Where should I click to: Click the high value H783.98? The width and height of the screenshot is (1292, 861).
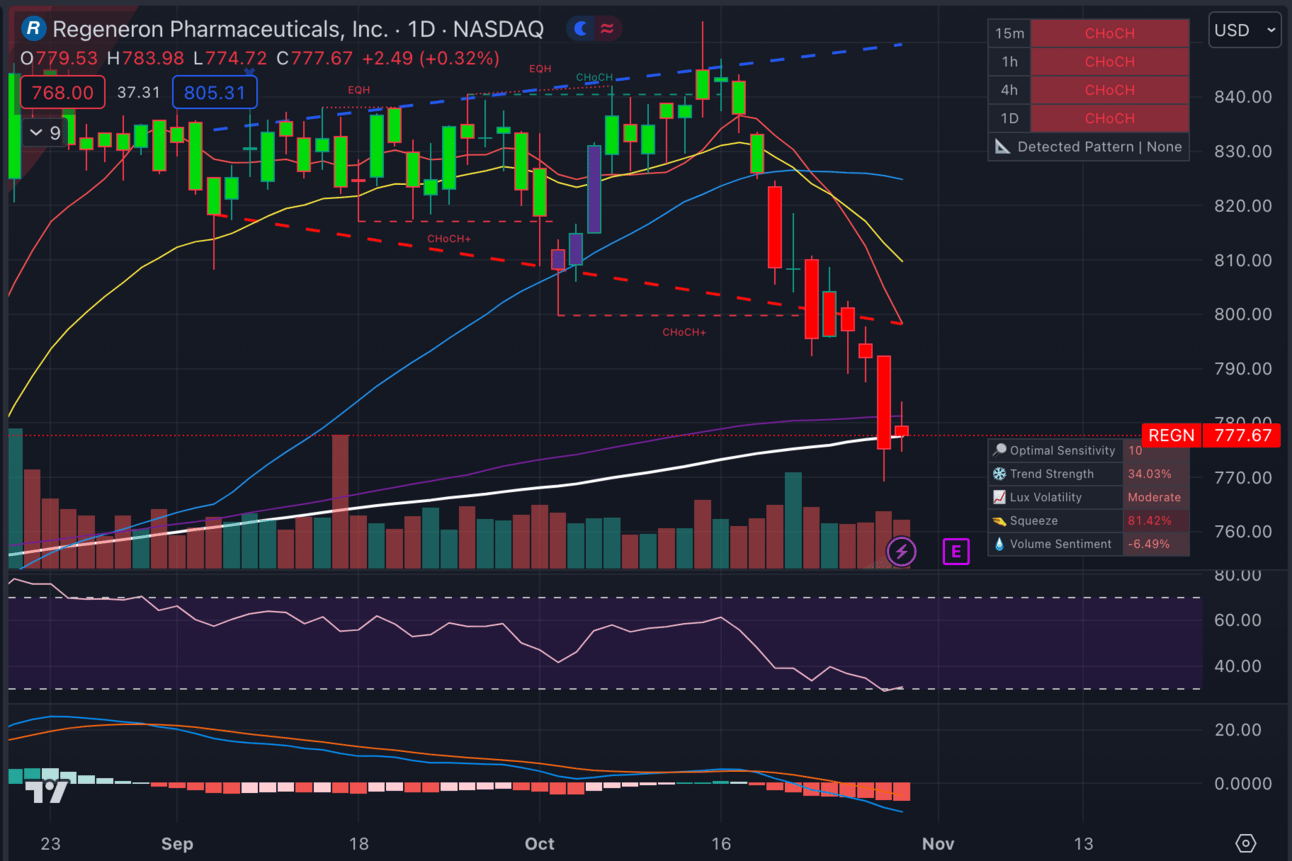click(x=146, y=59)
